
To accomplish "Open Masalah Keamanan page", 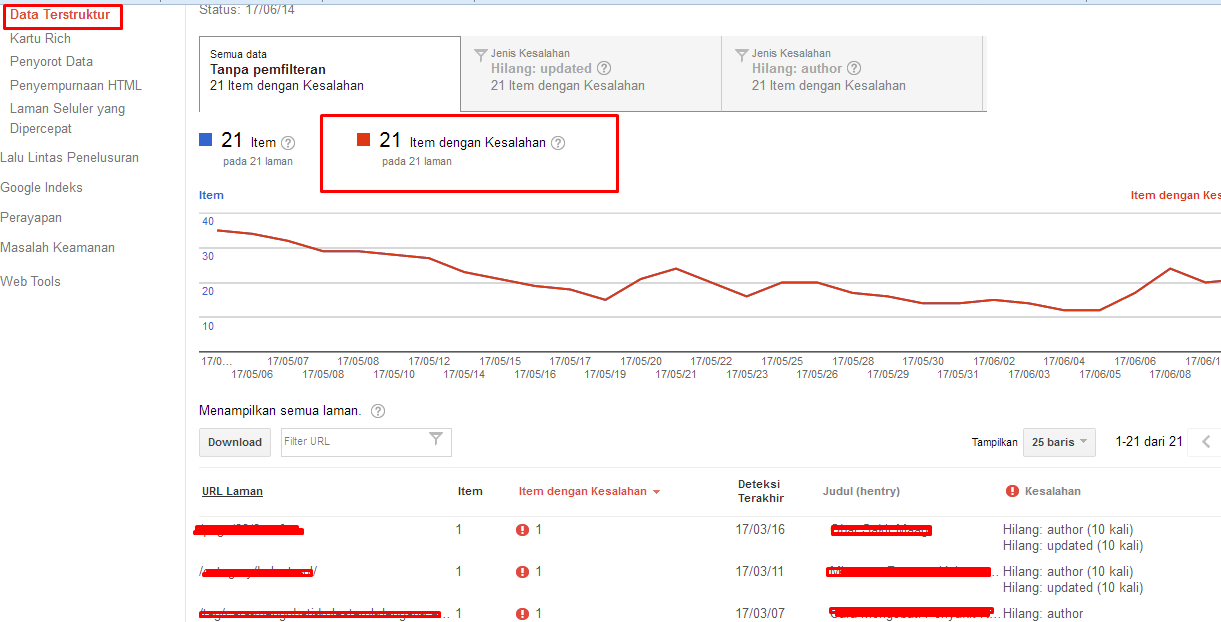I will tap(58, 248).
